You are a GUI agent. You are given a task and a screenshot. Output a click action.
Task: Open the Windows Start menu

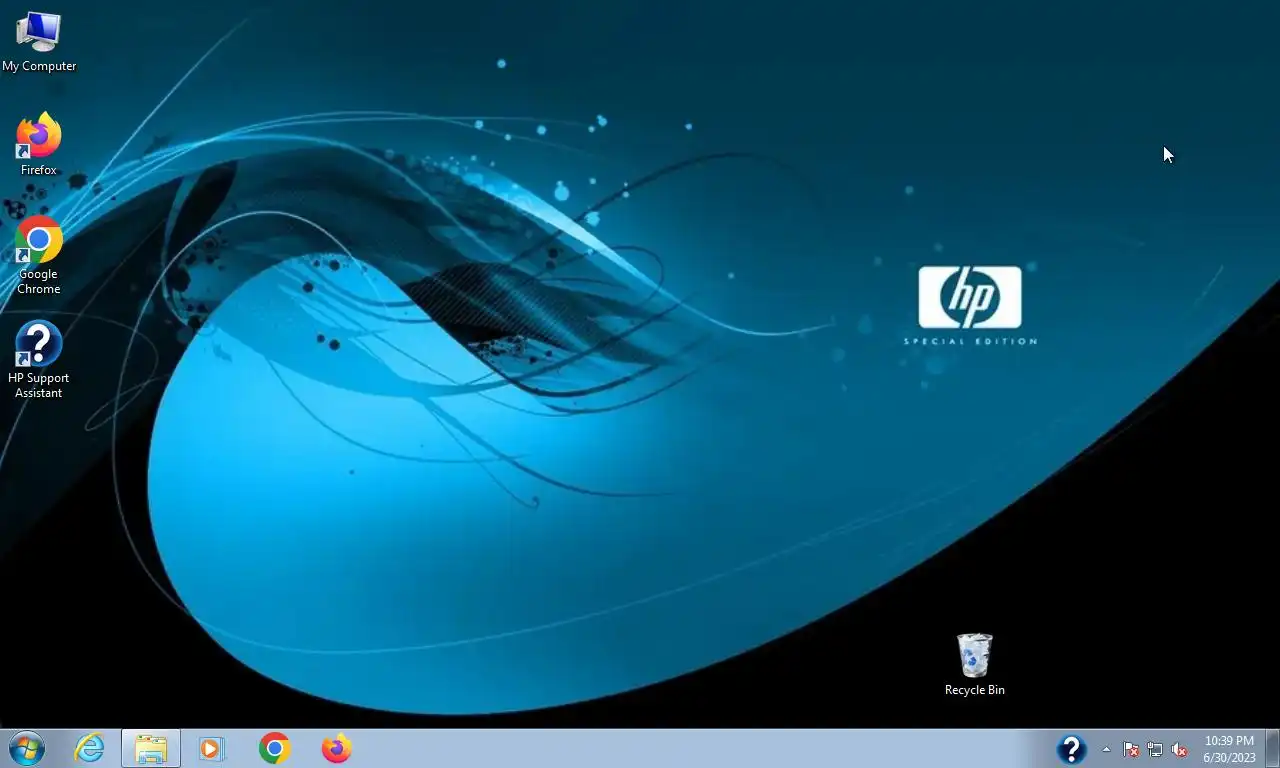click(27, 748)
